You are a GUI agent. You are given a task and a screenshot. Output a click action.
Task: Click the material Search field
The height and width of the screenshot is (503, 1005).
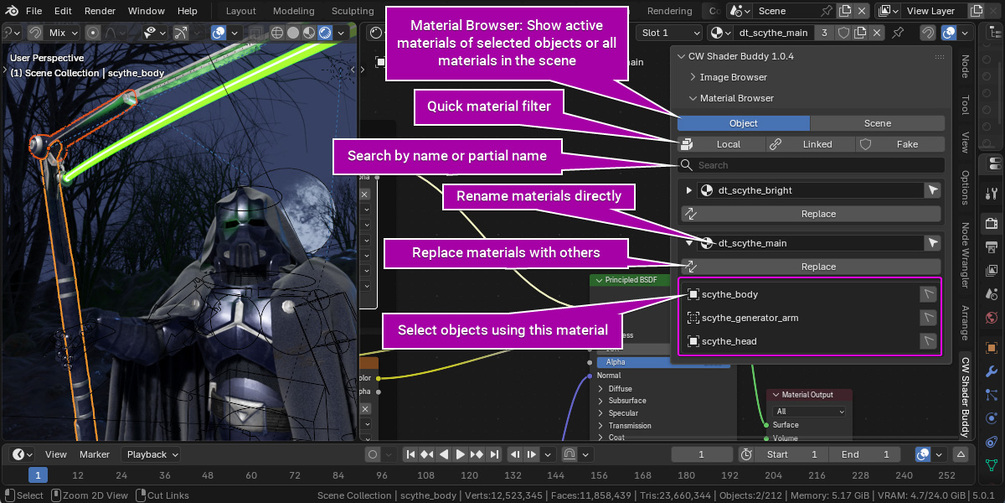click(811, 165)
